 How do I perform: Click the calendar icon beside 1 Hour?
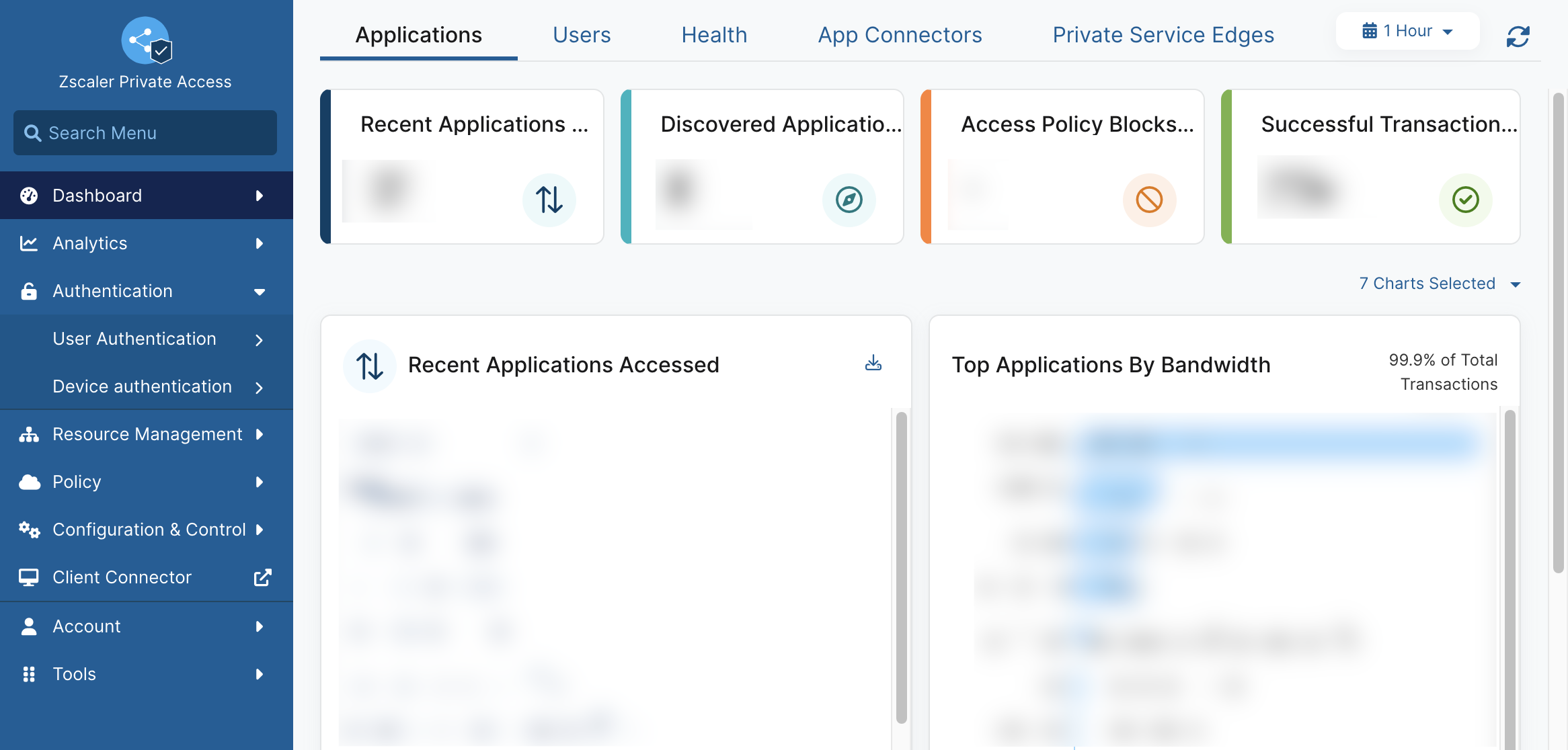point(1369,31)
